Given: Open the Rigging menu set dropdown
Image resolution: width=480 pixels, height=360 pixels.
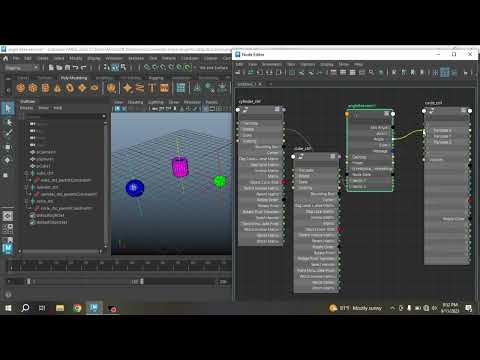Looking at the screenshot, I should (21, 68).
